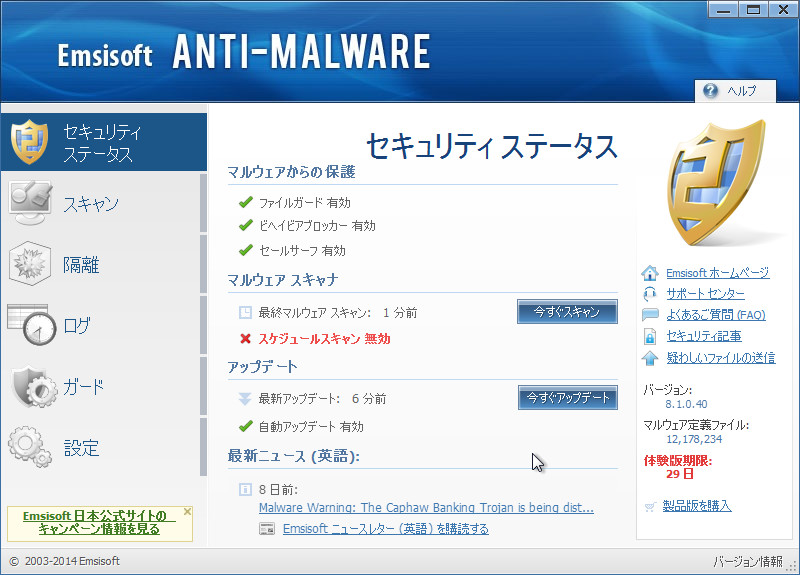This screenshot has width=800, height=575.
Task: Open the 設定 section in sidebar
Action: pos(104,447)
